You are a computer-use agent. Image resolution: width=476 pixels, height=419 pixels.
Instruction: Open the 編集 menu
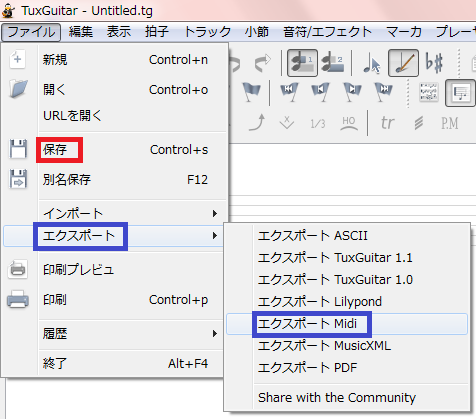point(81,32)
